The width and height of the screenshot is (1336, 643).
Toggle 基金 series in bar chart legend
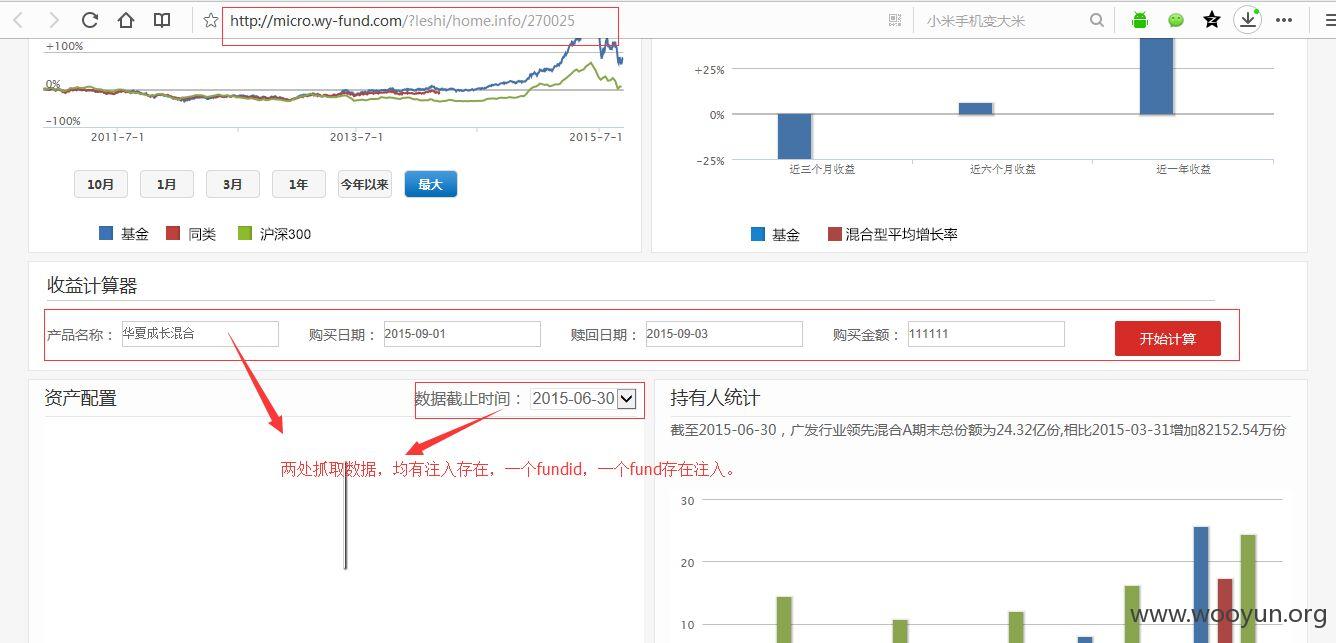pos(775,234)
